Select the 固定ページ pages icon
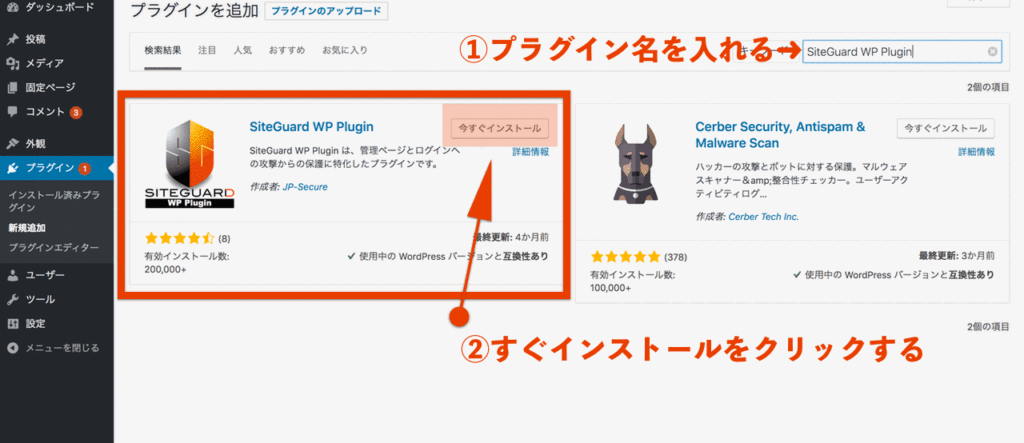Viewport: 1024px width, 443px height. pyautogui.click(x=12, y=88)
